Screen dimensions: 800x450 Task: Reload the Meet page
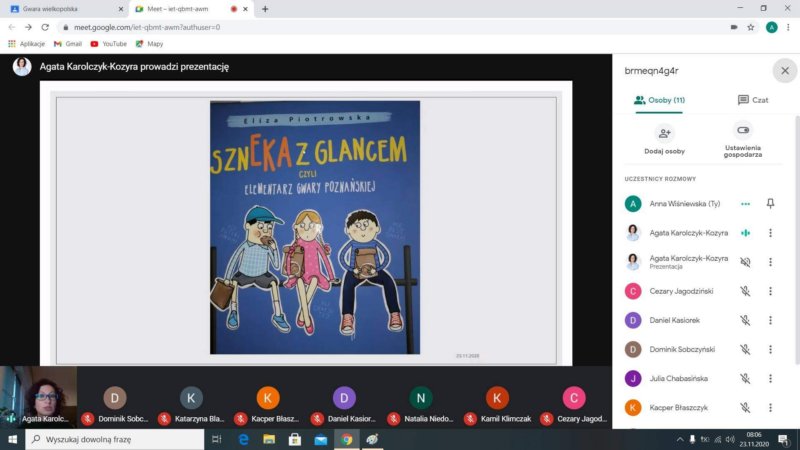click(45, 27)
